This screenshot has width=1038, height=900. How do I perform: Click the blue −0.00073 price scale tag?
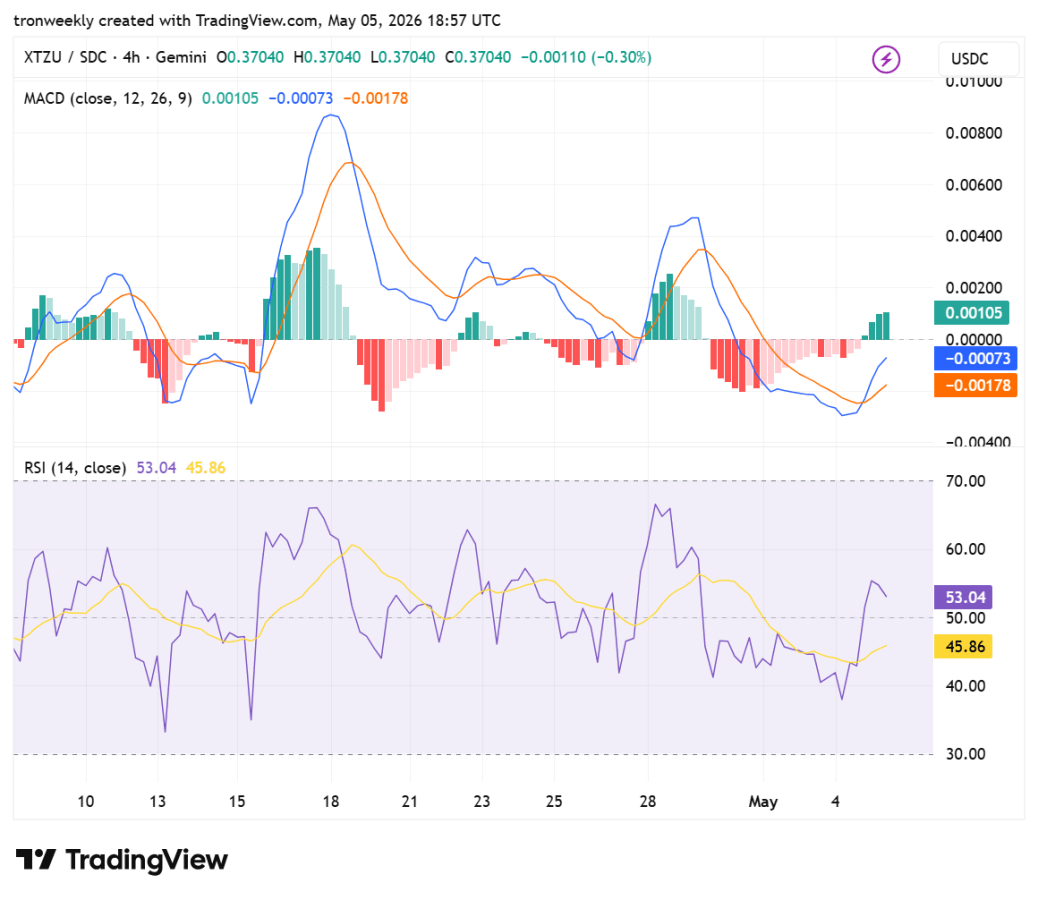click(x=975, y=359)
